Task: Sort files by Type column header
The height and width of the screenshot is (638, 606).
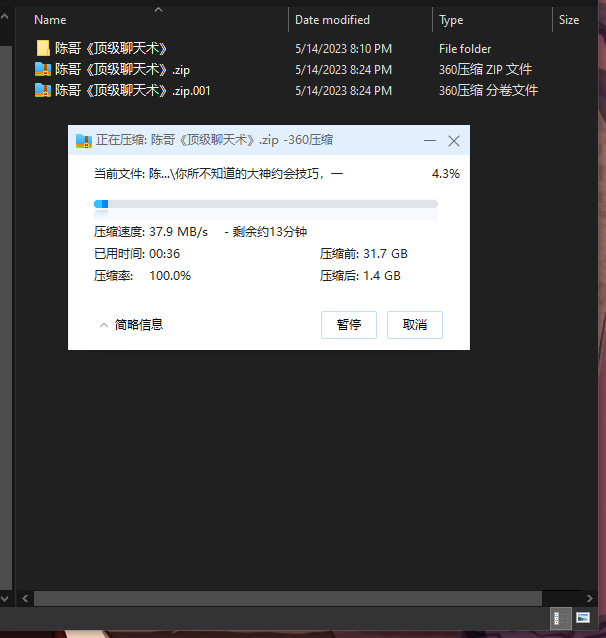Action: [451, 20]
